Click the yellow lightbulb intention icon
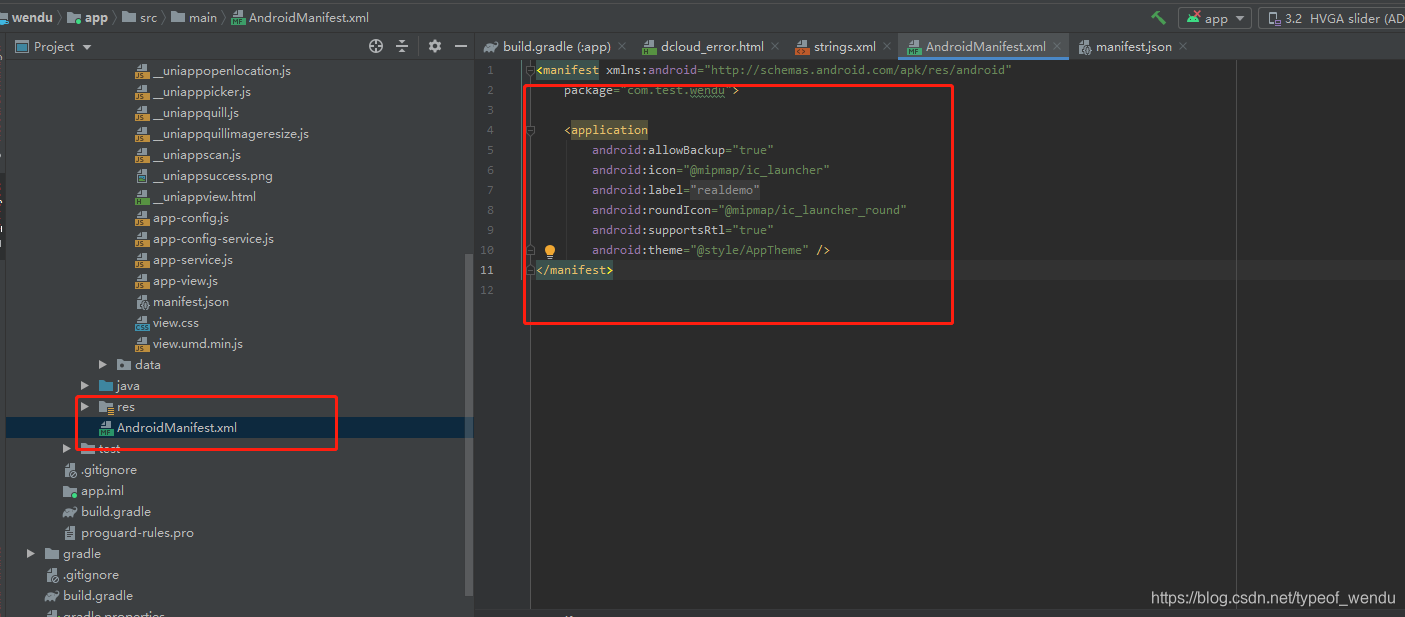Viewport: 1405px width, 617px height. point(549,251)
